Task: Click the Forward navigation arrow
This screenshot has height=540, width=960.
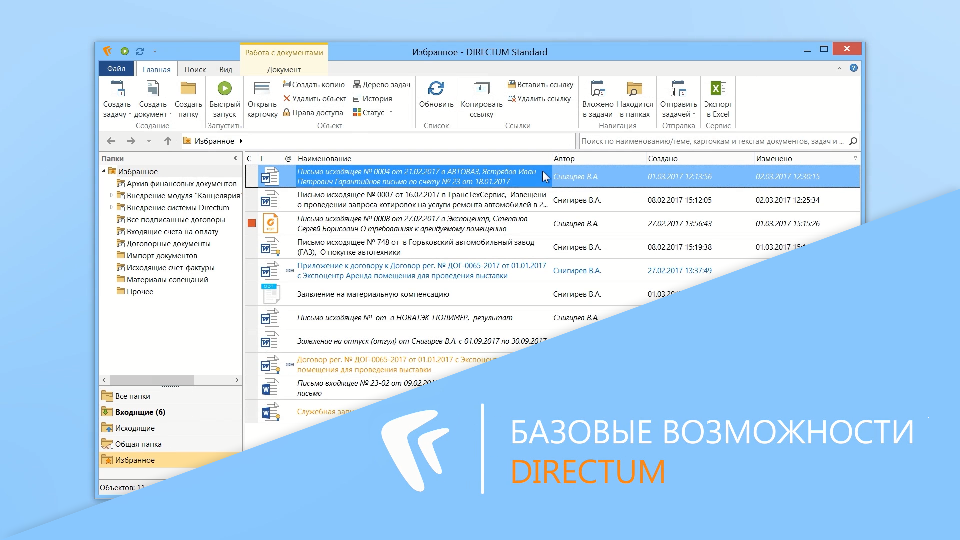Action: [130, 141]
